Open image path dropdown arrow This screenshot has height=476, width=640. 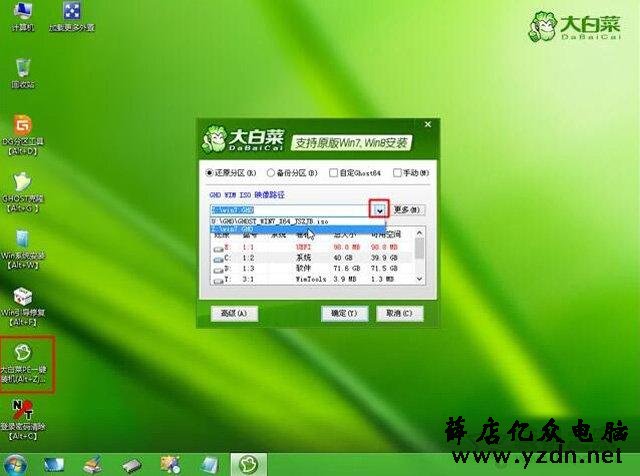click(x=380, y=210)
